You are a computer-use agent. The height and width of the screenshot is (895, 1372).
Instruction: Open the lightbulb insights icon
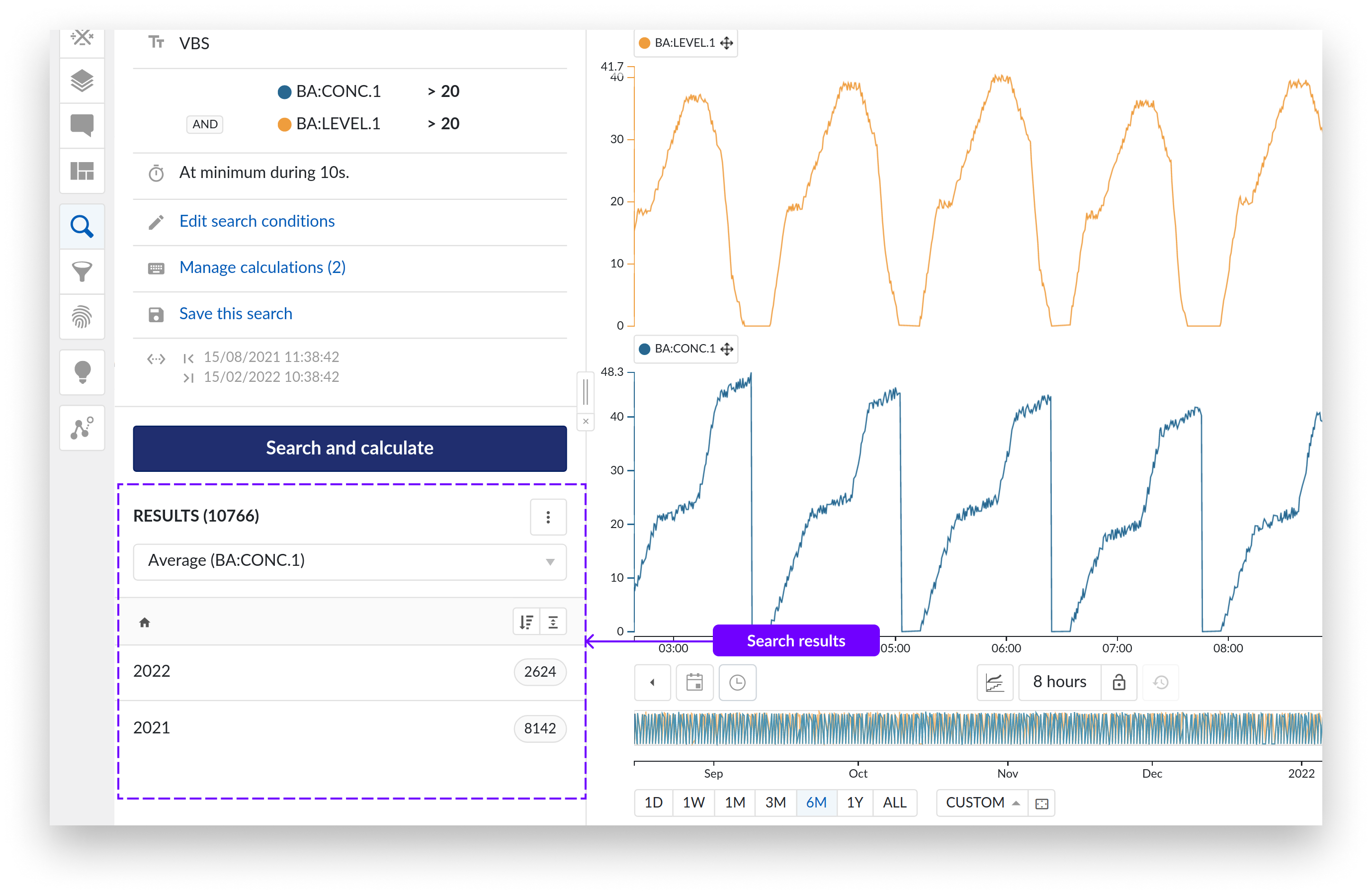pos(82,372)
